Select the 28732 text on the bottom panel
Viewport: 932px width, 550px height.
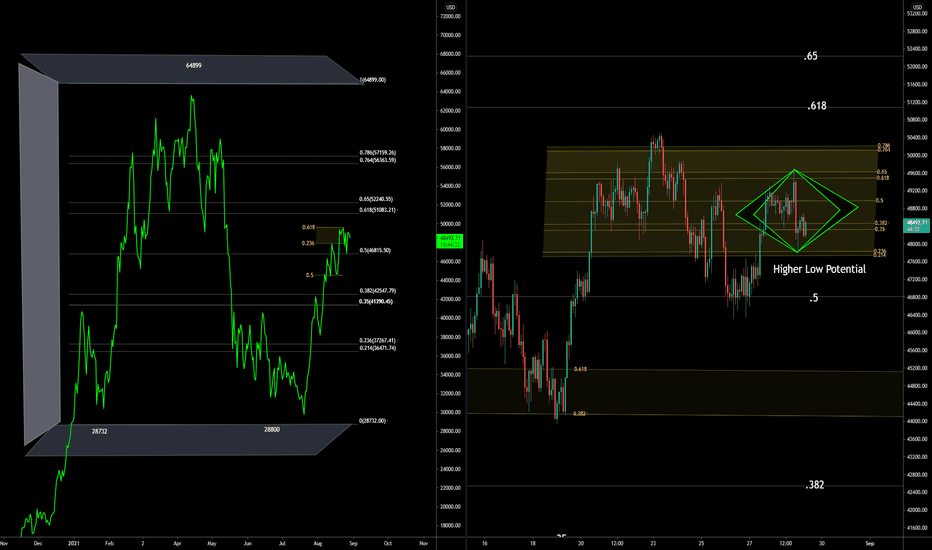point(99,431)
